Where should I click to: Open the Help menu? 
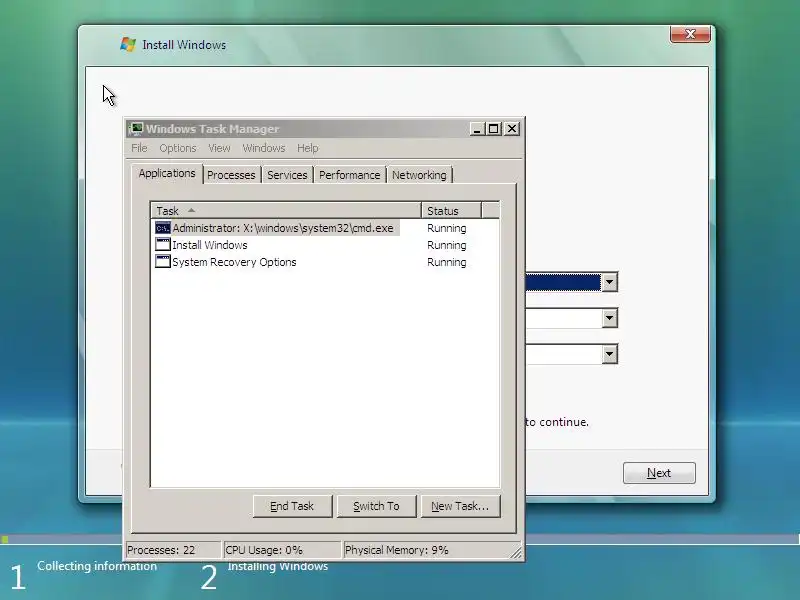coord(308,148)
